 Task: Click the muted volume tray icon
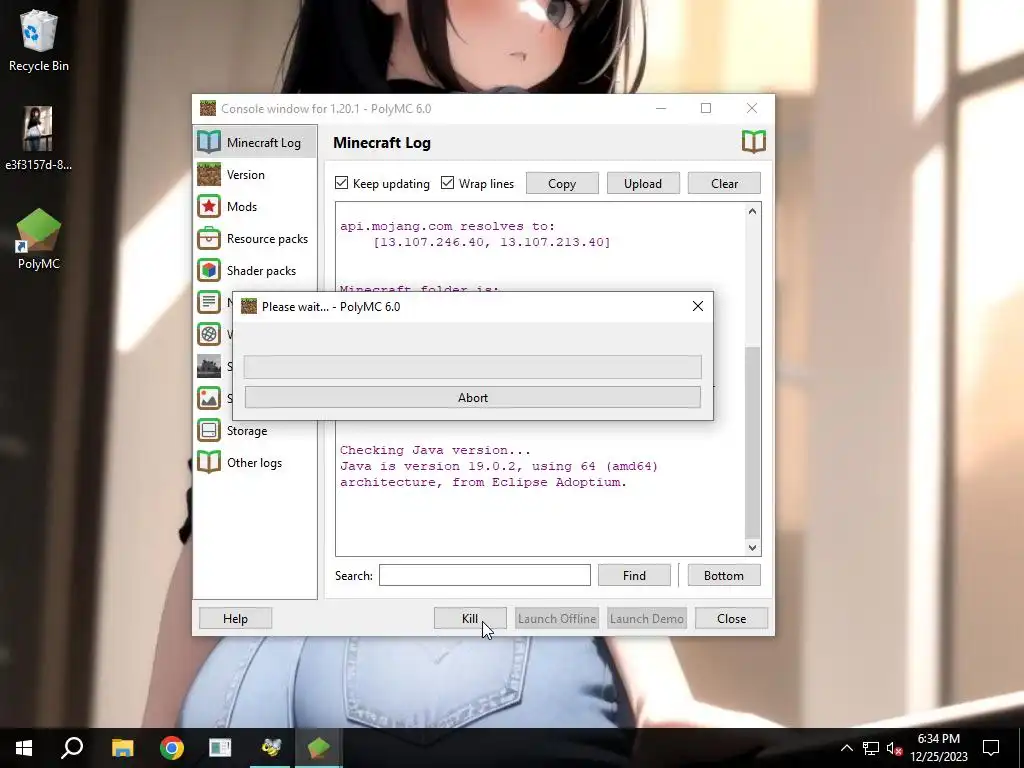(x=894, y=748)
